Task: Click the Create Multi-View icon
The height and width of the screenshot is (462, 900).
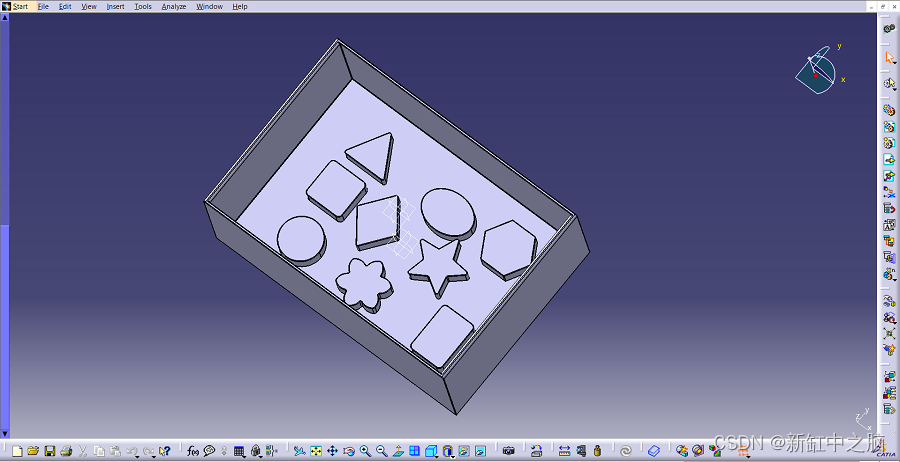Action: 414,451
